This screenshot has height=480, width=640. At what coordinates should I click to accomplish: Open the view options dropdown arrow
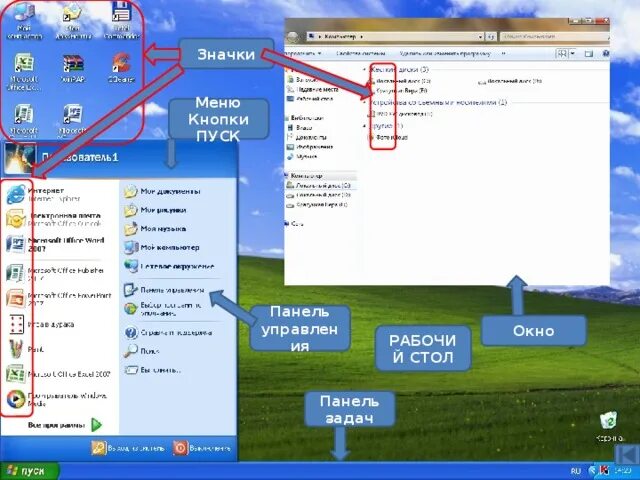point(572,53)
